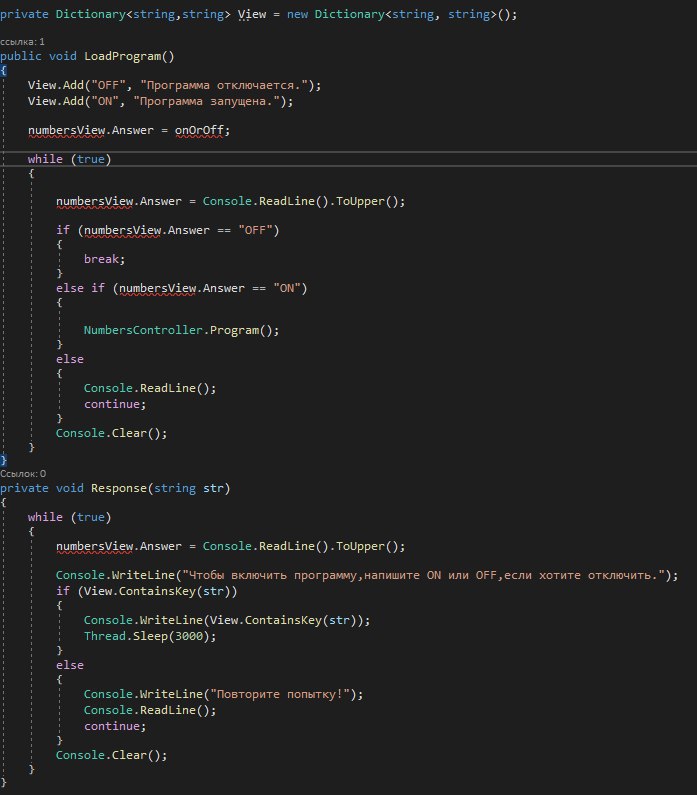
Task: Click the LoadProgram method name
Action: pyautogui.click(x=122, y=56)
